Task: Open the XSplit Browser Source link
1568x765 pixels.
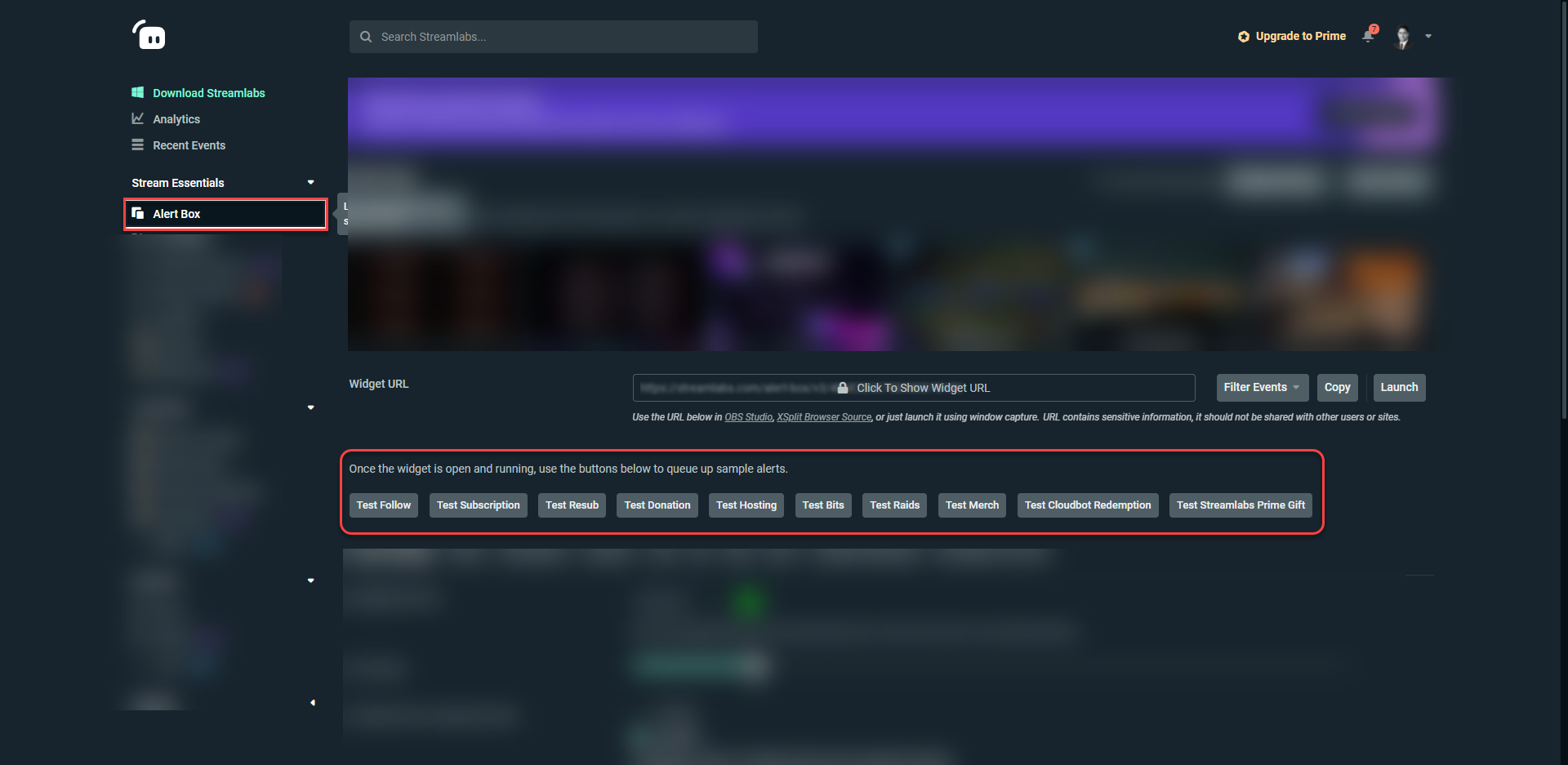Action: (x=824, y=417)
